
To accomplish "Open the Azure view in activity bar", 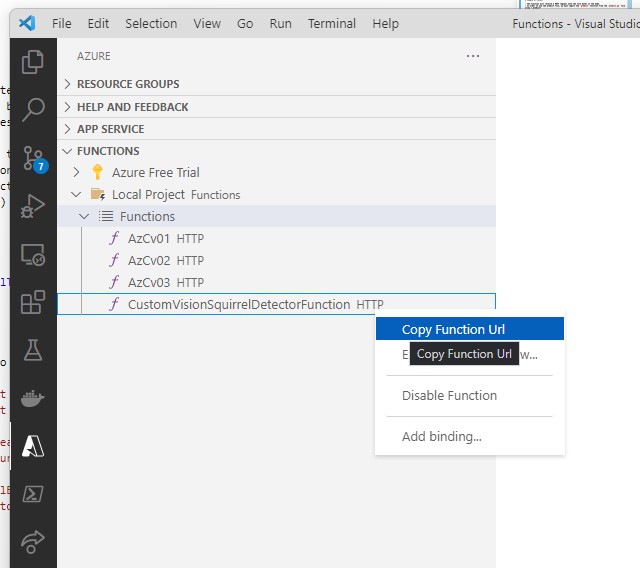I will tap(33, 446).
